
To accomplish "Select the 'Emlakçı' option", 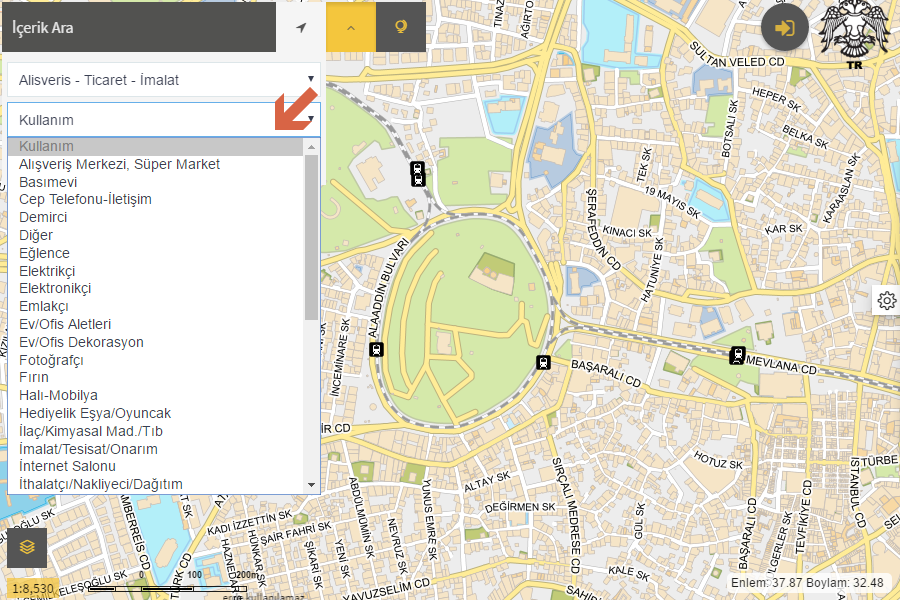I will (x=43, y=306).
